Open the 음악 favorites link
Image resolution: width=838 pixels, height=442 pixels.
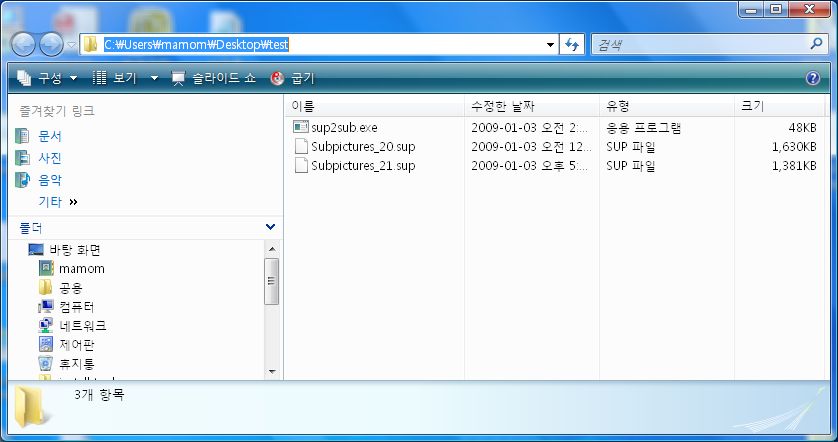50,180
